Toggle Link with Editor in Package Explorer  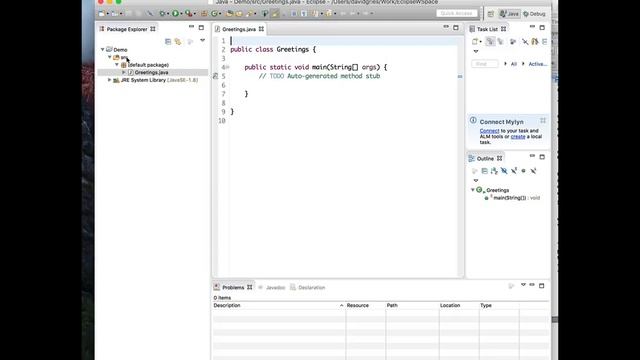point(178,41)
